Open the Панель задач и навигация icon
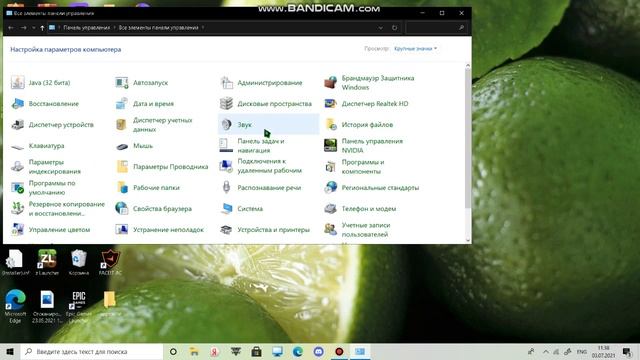640x360 pixels. click(226, 146)
